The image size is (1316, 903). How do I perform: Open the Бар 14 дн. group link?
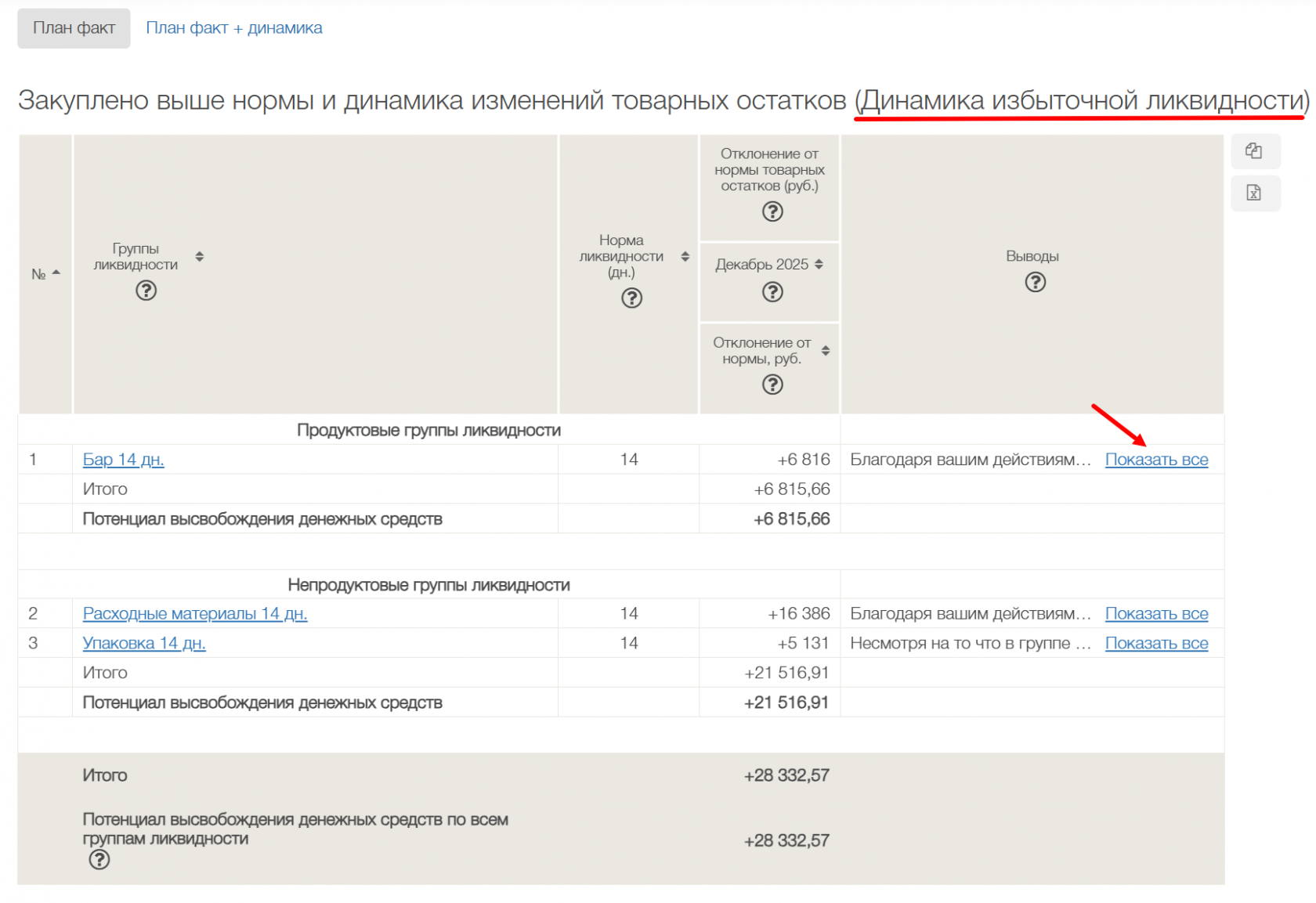click(123, 460)
